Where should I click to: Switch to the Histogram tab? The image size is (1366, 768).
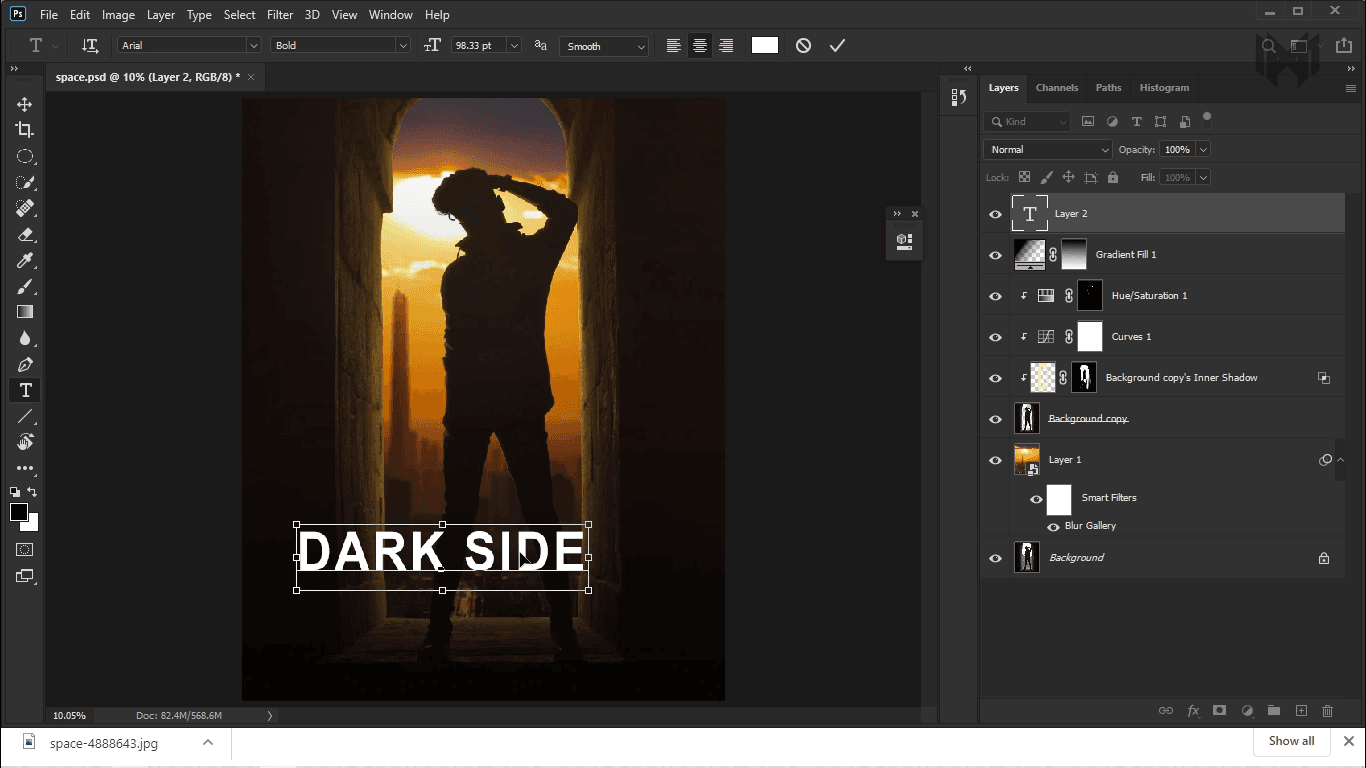(x=1164, y=88)
